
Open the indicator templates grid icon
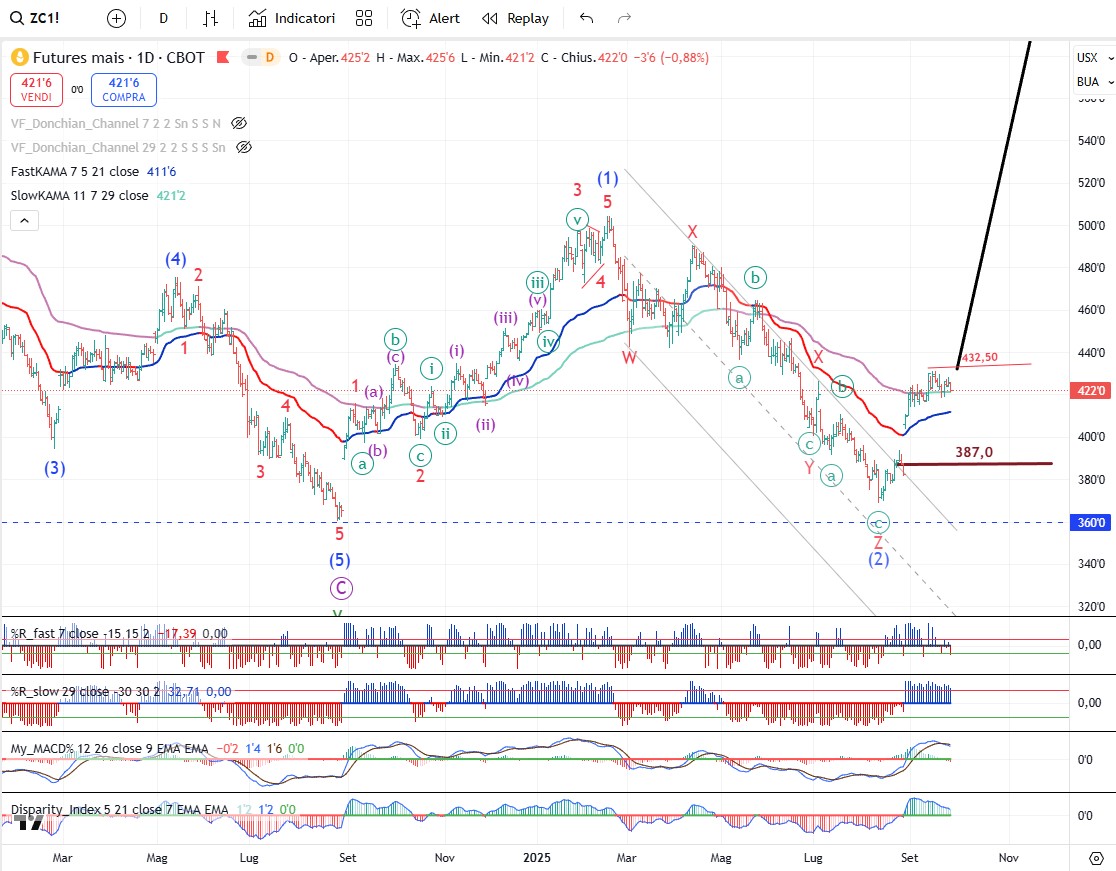(x=364, y=18)
